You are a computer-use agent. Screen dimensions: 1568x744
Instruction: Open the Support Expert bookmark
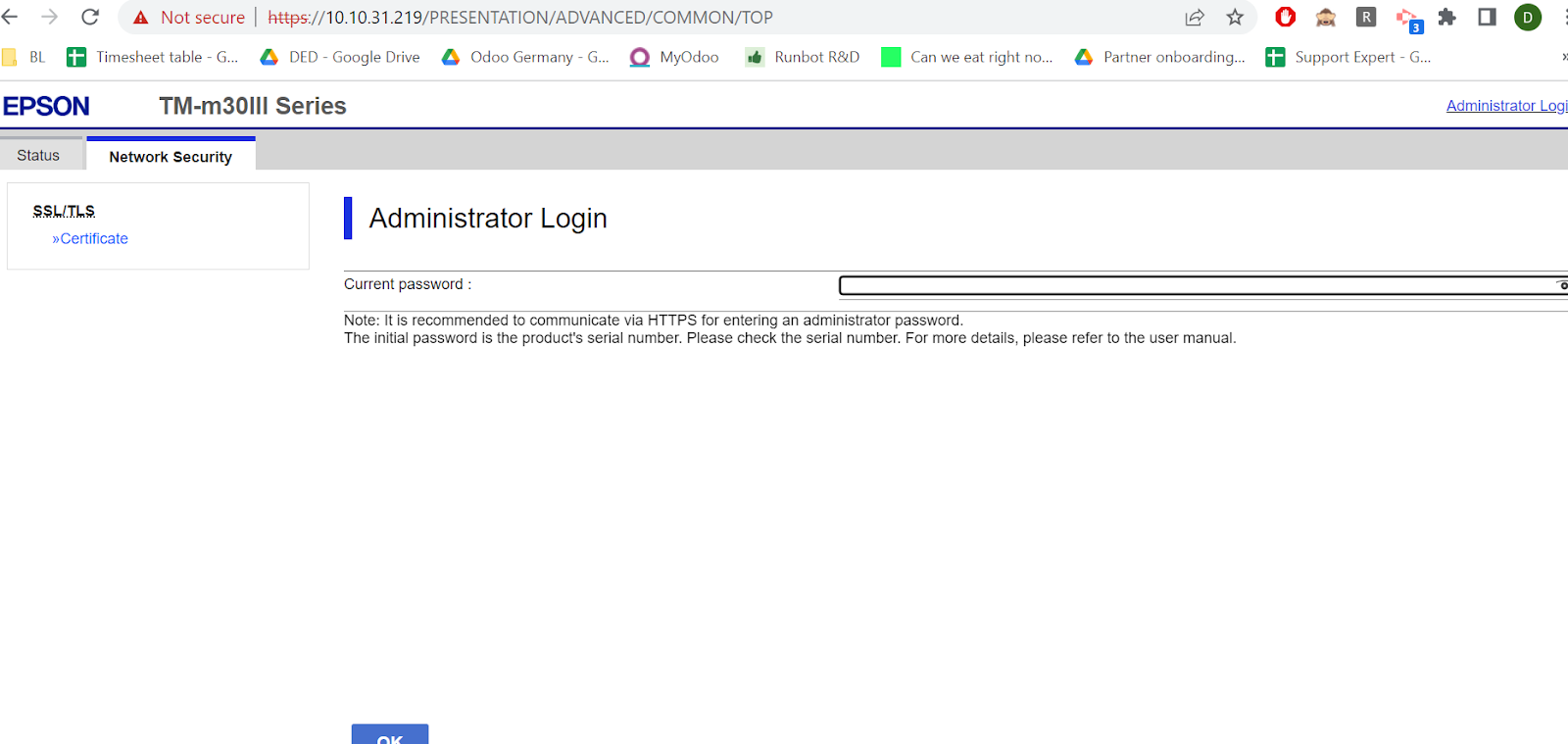pyautogui.click(x=1348, y=57)
